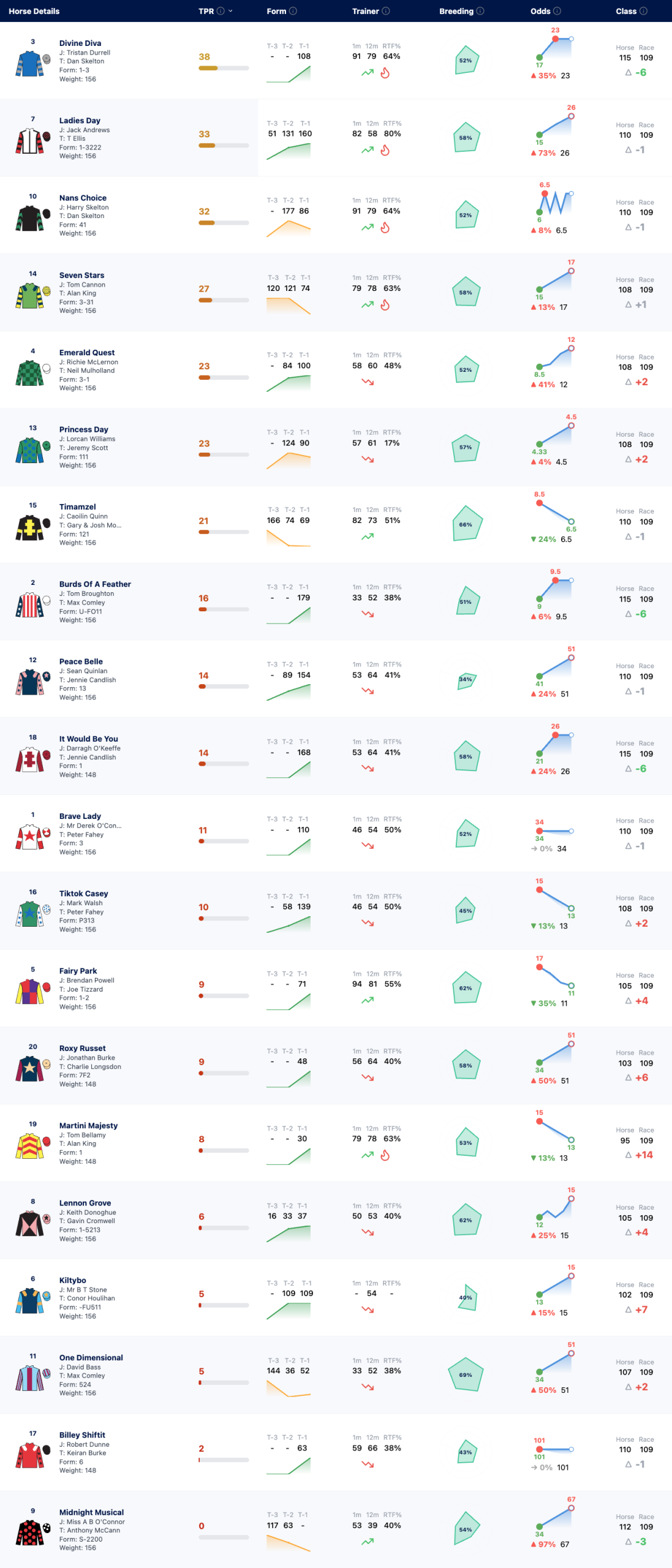
Task: Click the Odds column info icon
Action: pos(557,11)
